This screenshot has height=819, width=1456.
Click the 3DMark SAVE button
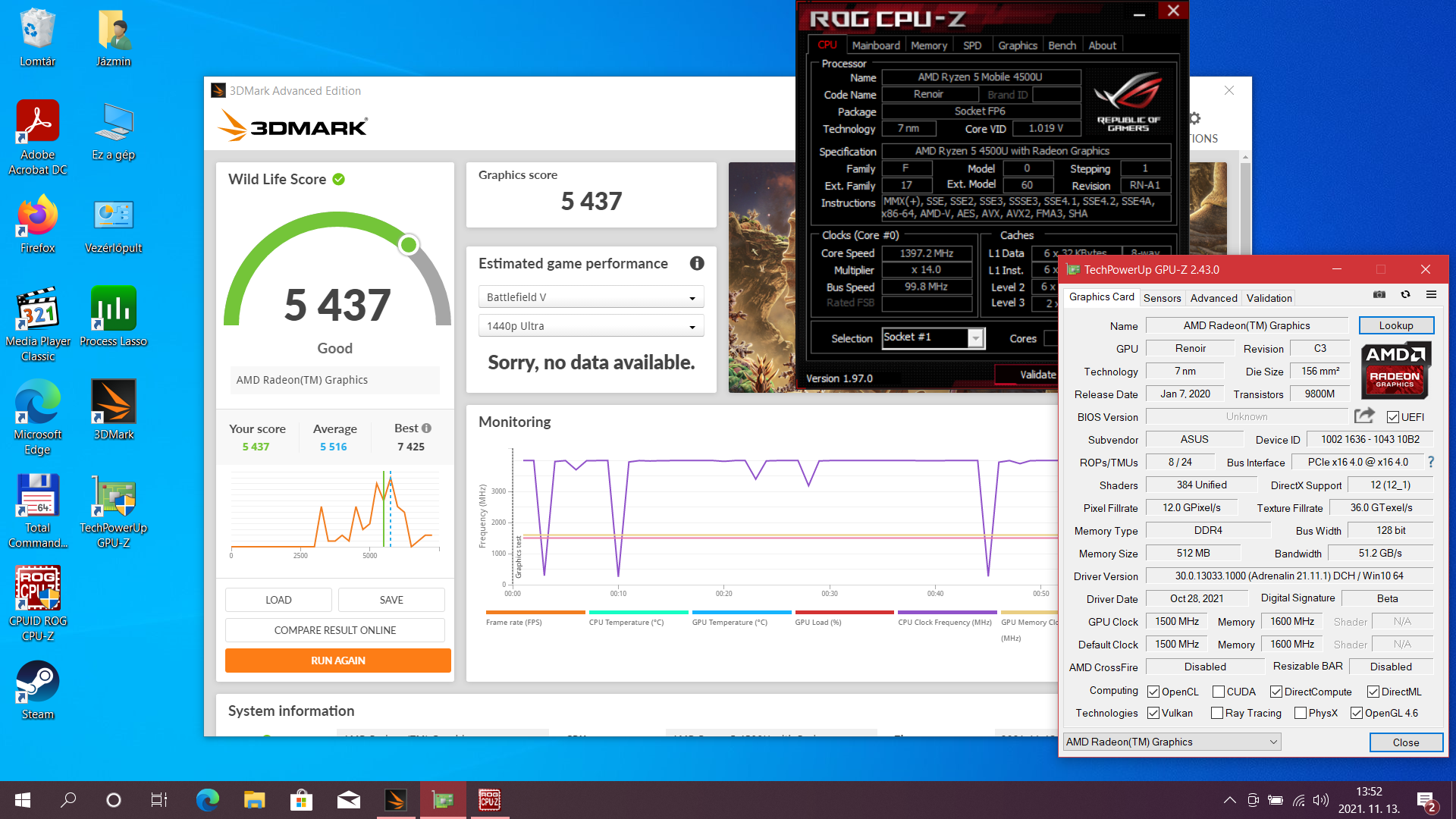[x=391, y=600]
